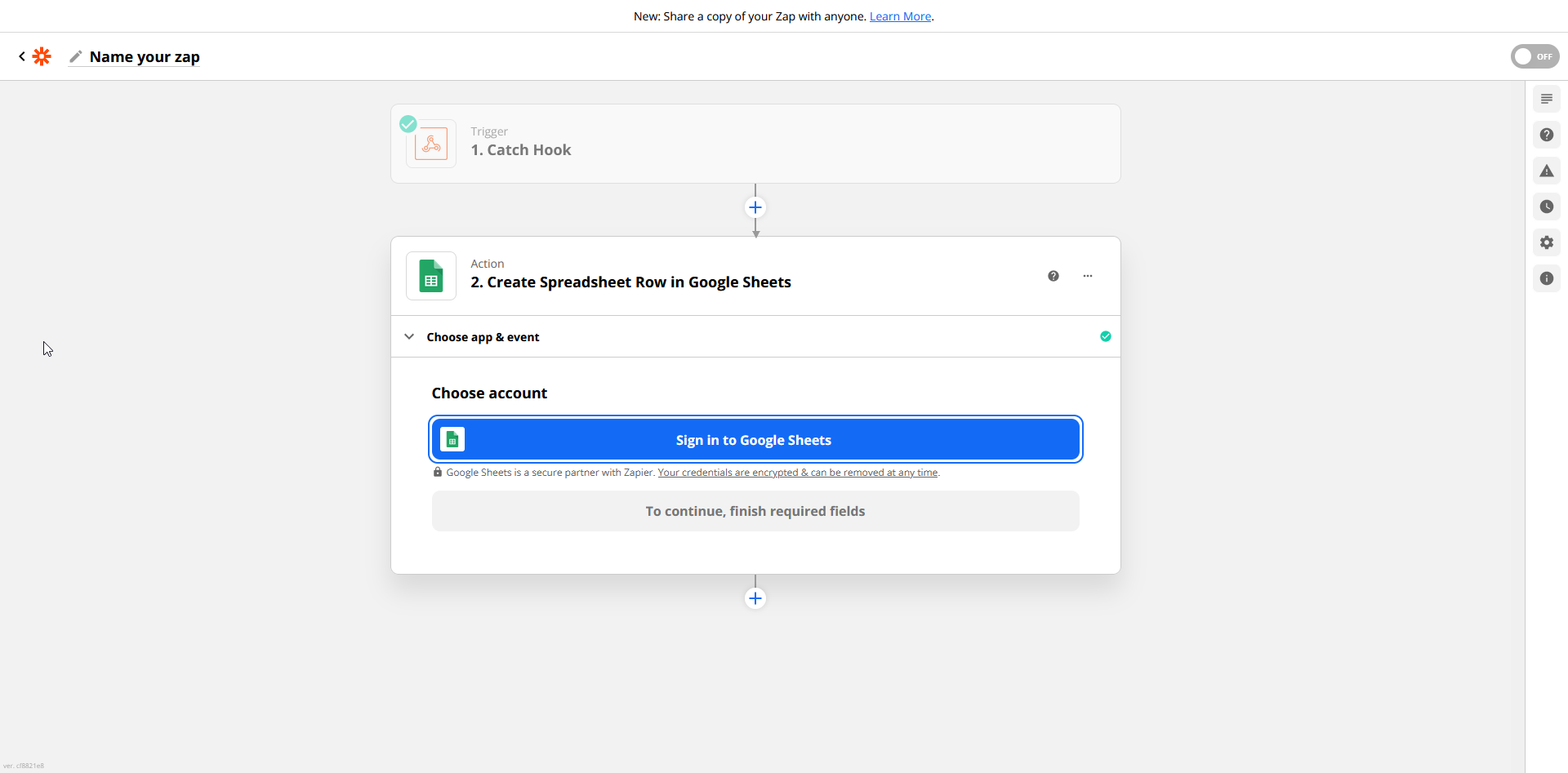This screenshot has height=773, width=1568.
Task: Open the 1. Catch Hook trigger step
Action: point(755,144)
